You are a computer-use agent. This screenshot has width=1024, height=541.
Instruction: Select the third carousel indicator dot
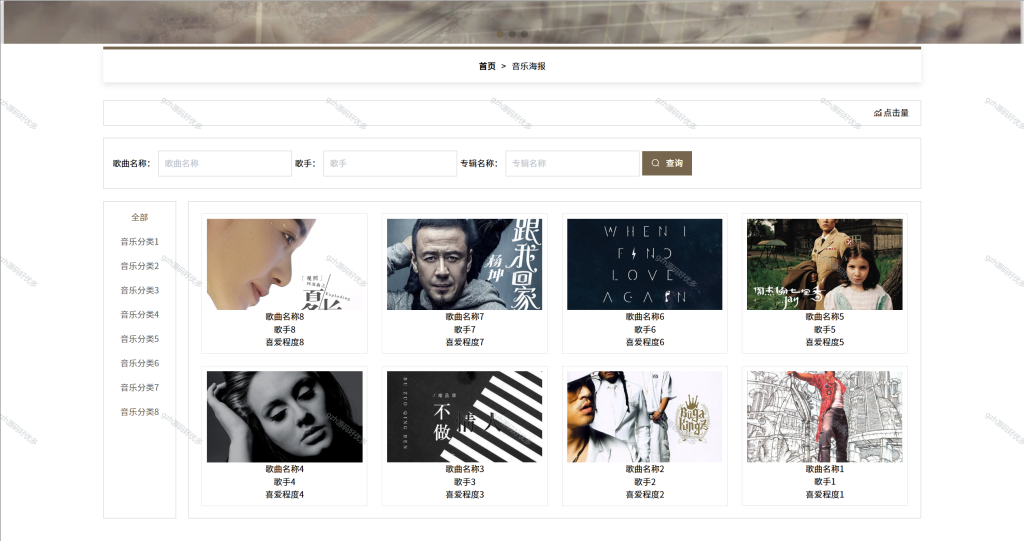pyautogui.click(x=524, y=34)
